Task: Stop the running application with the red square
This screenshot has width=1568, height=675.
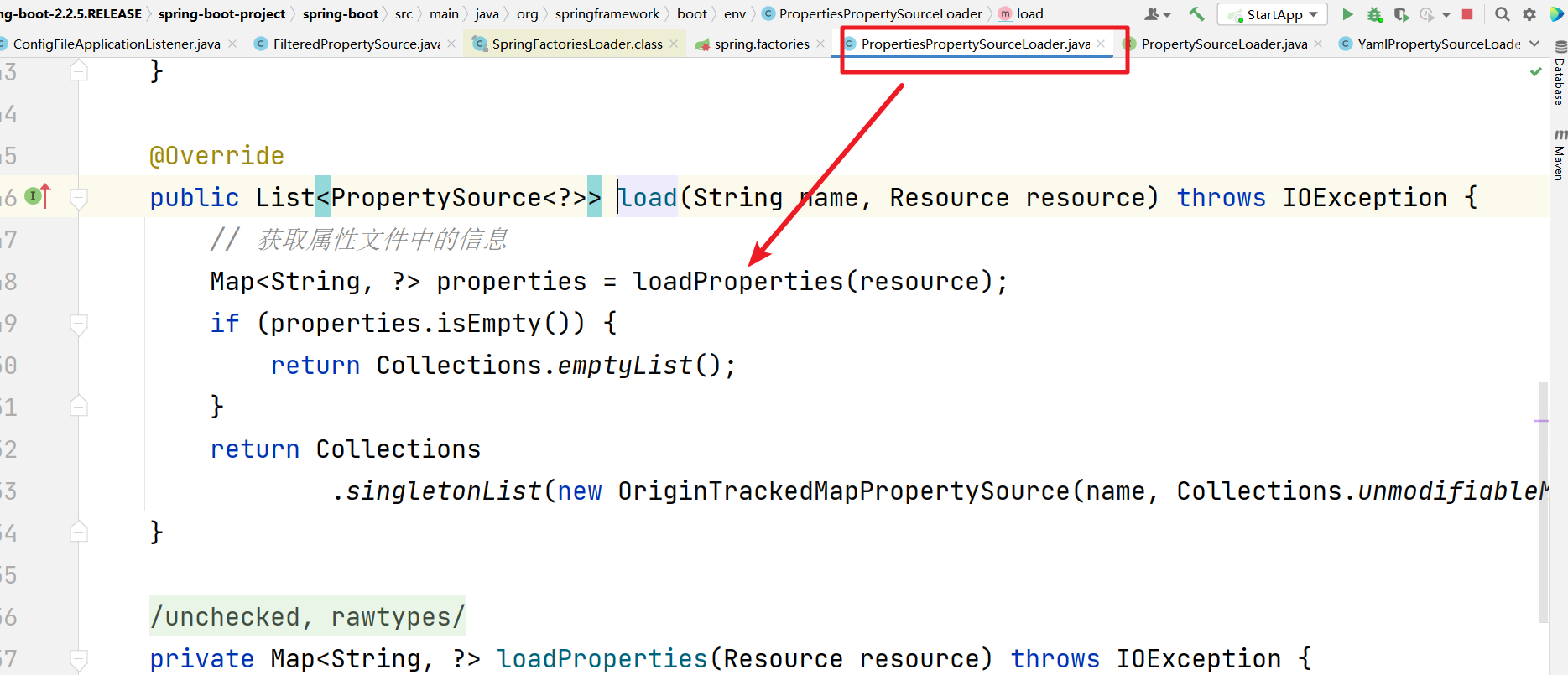Action: 1467,14
